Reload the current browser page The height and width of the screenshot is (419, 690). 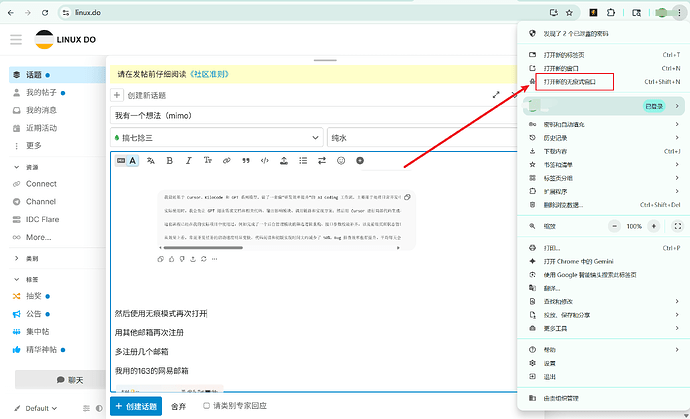tap(45, 13)
